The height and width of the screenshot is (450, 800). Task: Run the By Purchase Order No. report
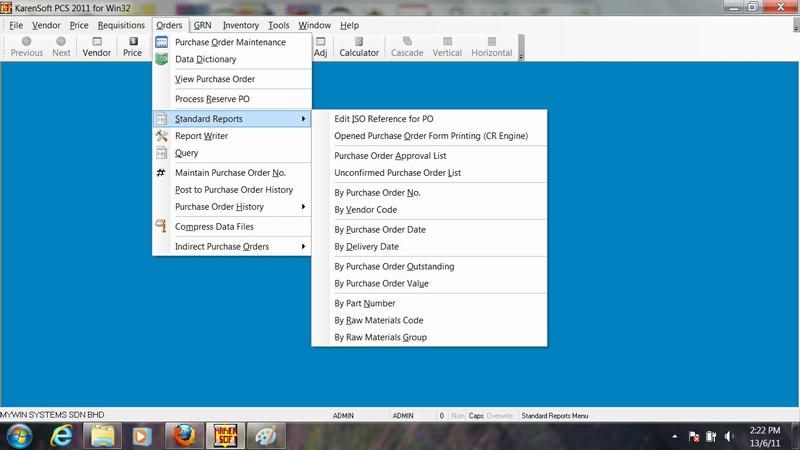tap(429, 192)
